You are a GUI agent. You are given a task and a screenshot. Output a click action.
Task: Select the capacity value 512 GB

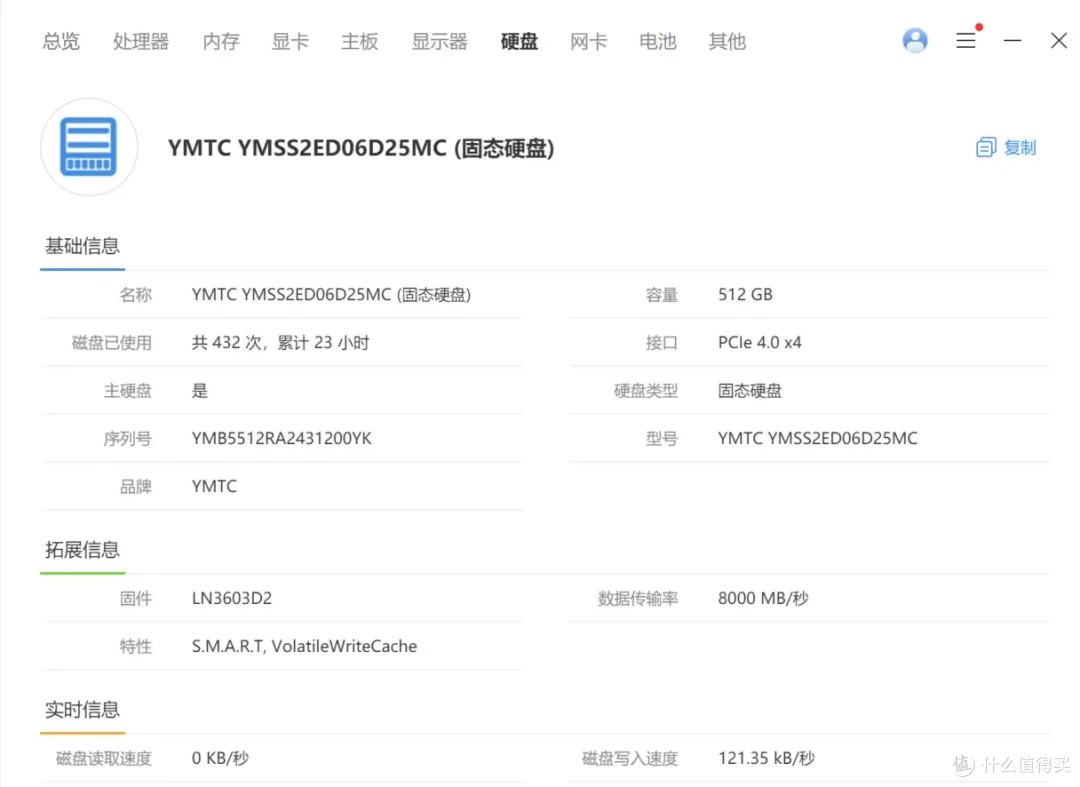(745, 295)
